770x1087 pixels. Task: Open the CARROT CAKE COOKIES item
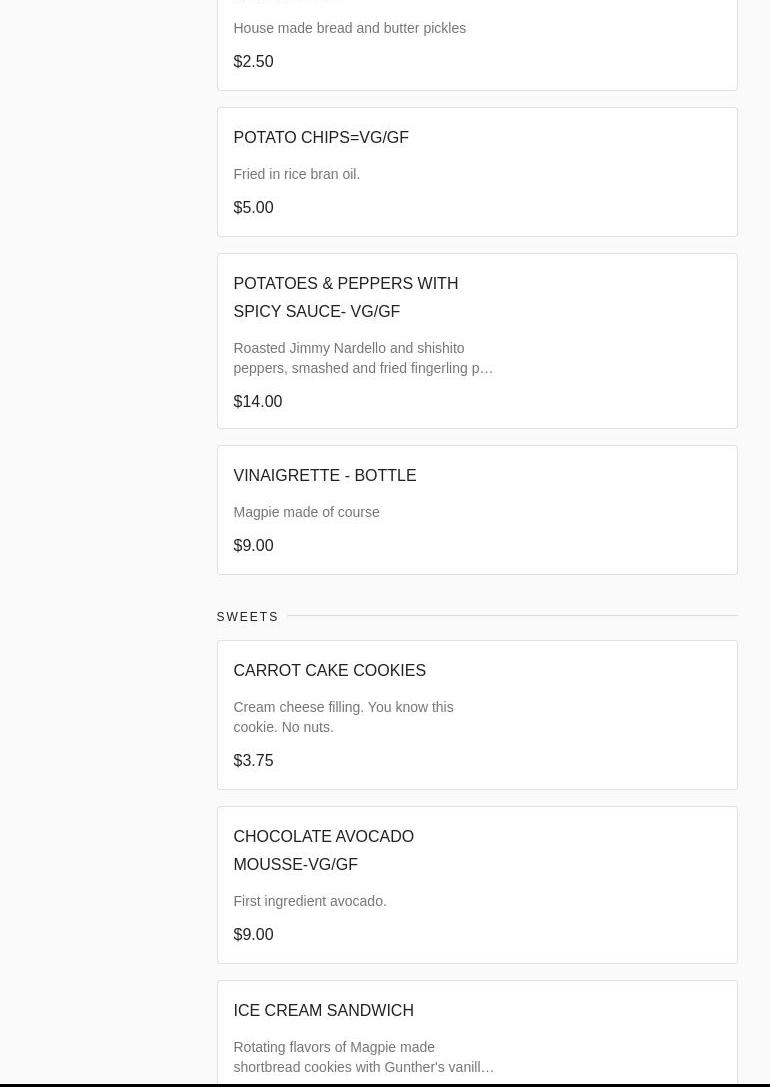(329, 671)
